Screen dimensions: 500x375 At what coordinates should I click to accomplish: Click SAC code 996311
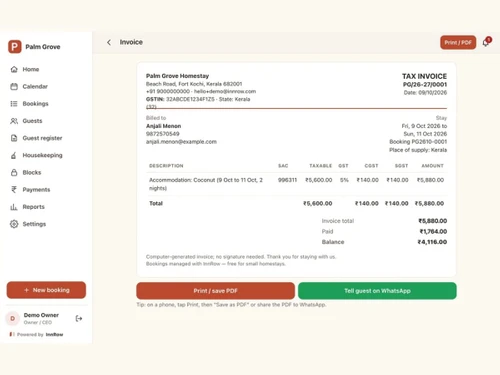pyautogui.click(x=287, y=180)
